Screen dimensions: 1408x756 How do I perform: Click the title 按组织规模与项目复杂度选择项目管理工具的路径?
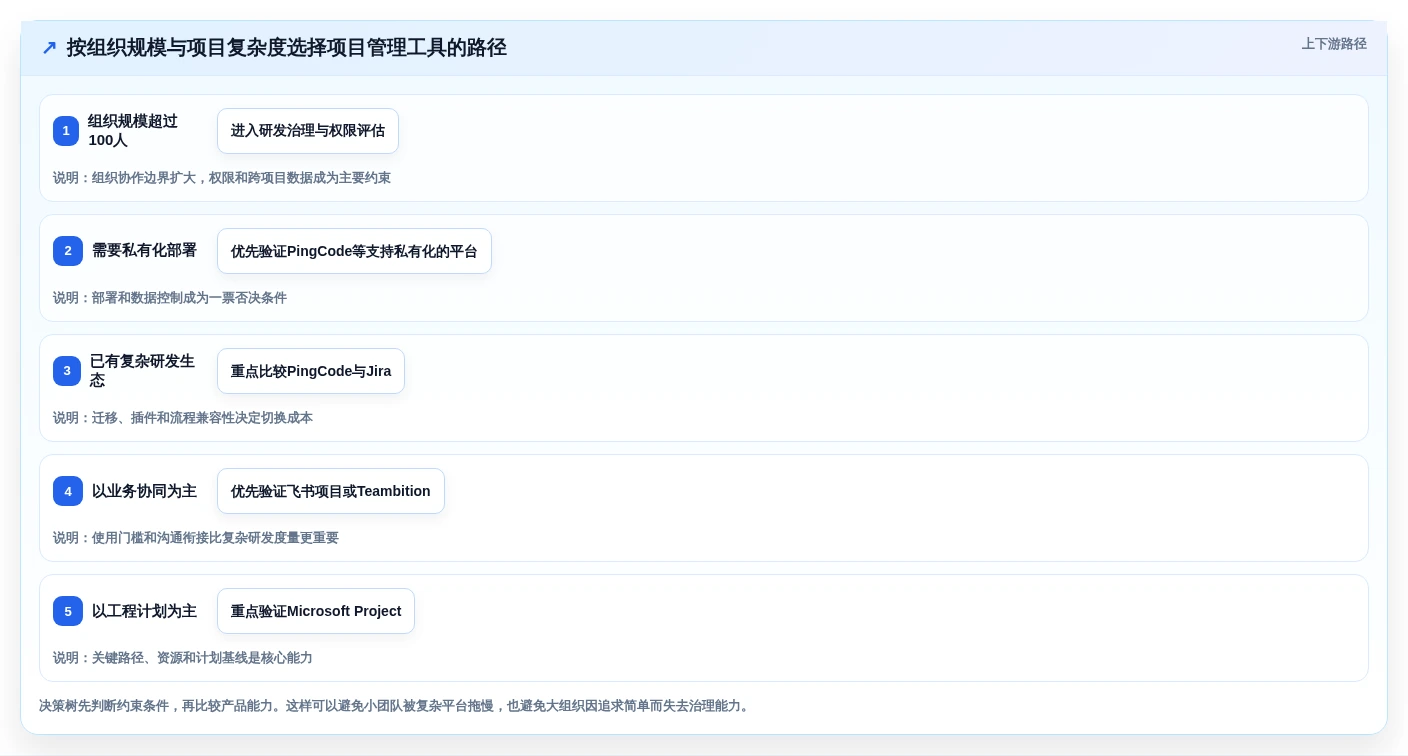[287, 48]
